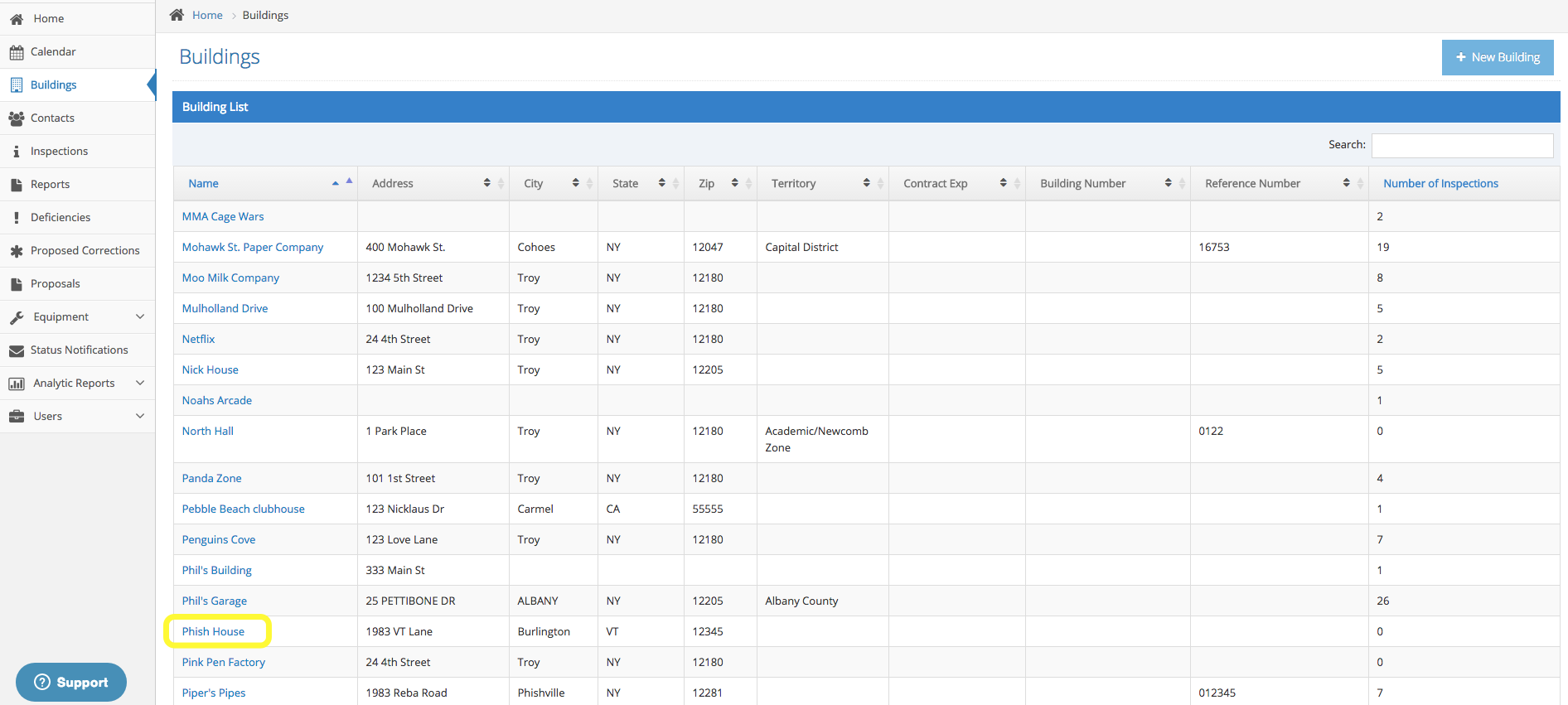This screenshot has height=705, width=1568.
Task: Click the Home breadcrumb link
Action: pos(207,15)
